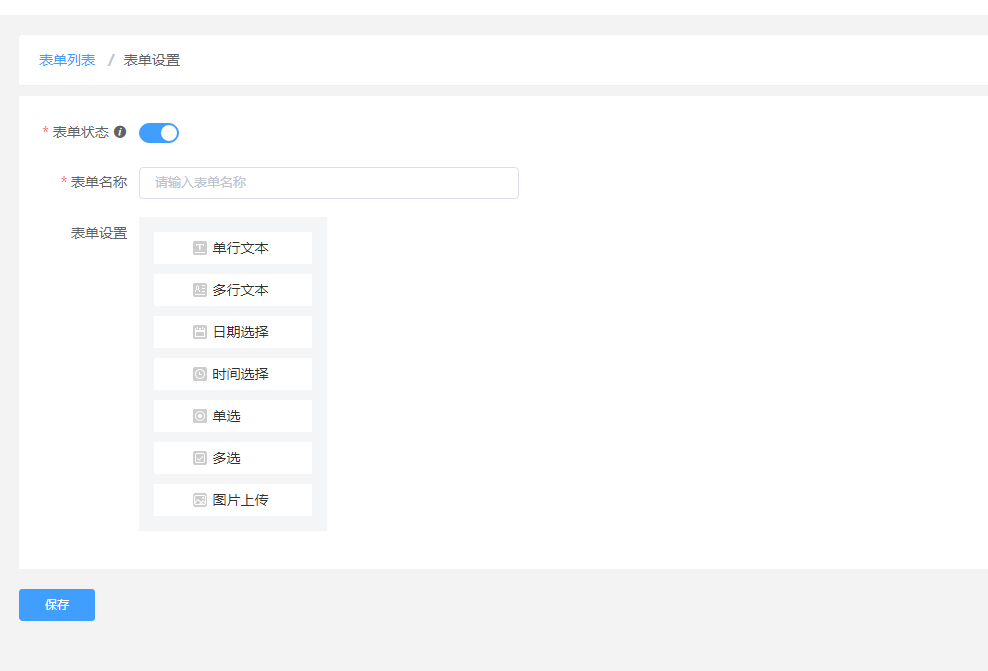Click the 日期选择 calendar icon
The width and height of the screenshot is (988, 671).
coord(200,332)
